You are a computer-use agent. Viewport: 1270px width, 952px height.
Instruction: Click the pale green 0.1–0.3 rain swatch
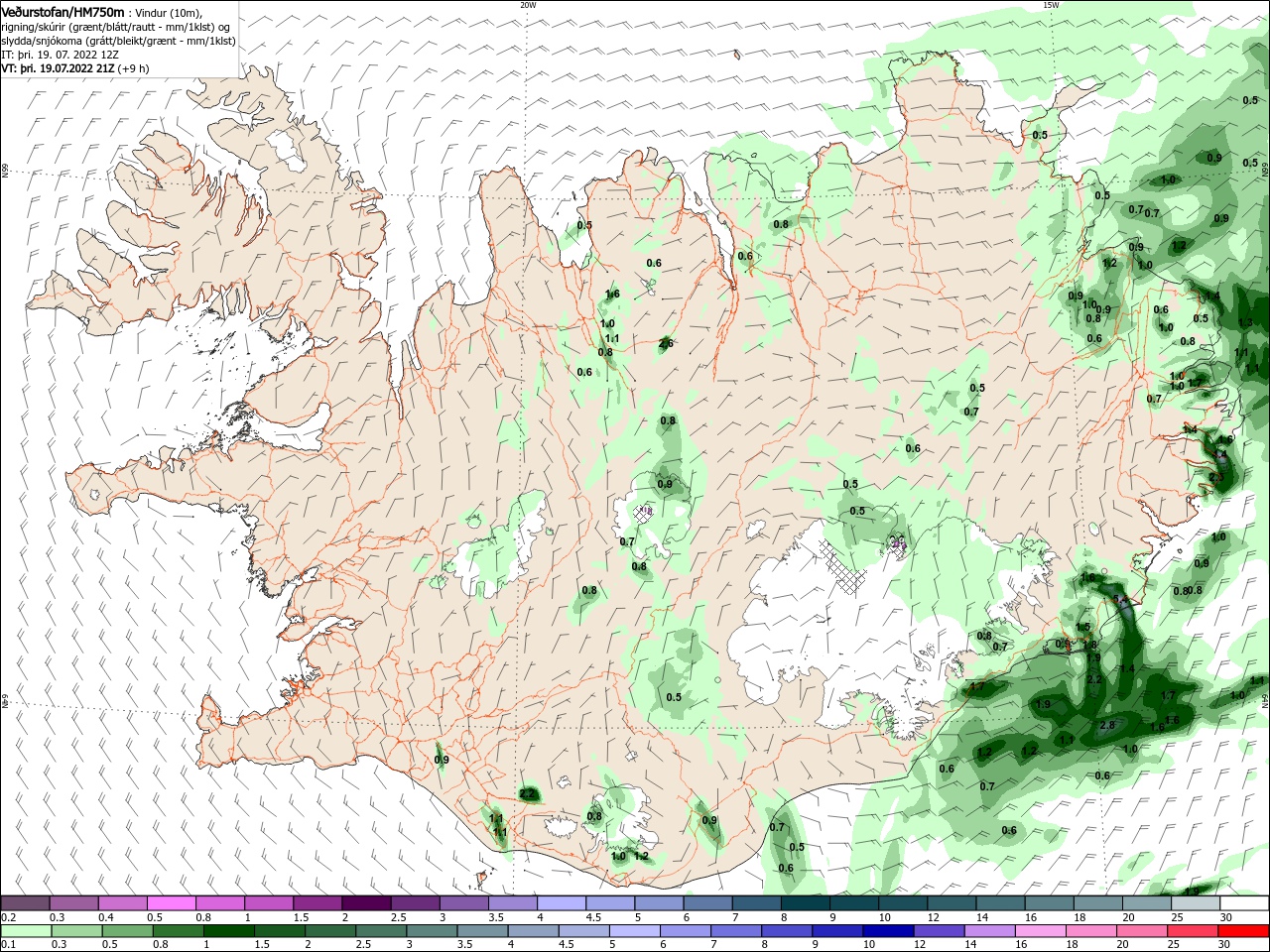click(x=25, y=931)
